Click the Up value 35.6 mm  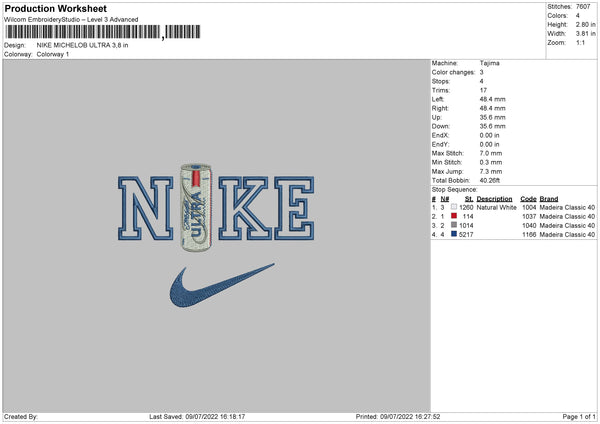[x=492, y=117]
